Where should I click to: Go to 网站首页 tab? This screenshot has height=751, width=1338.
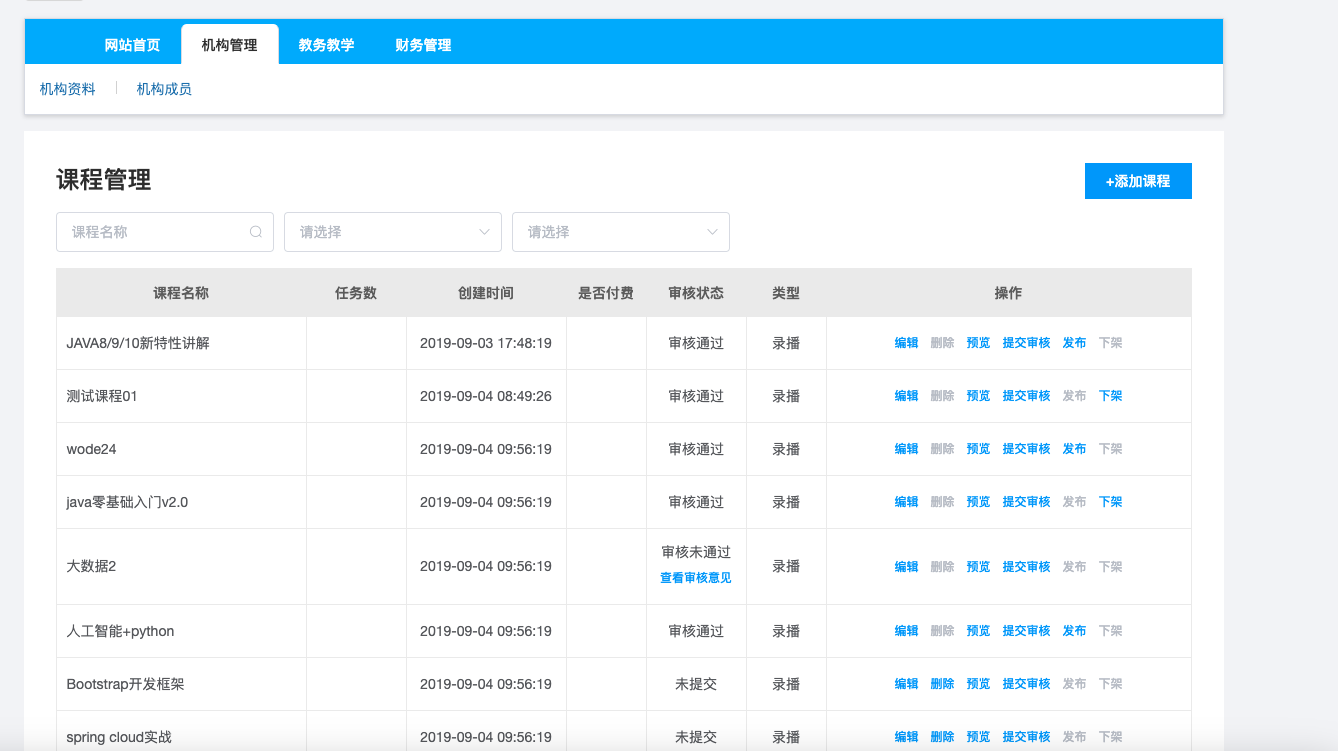coord(132,45)
